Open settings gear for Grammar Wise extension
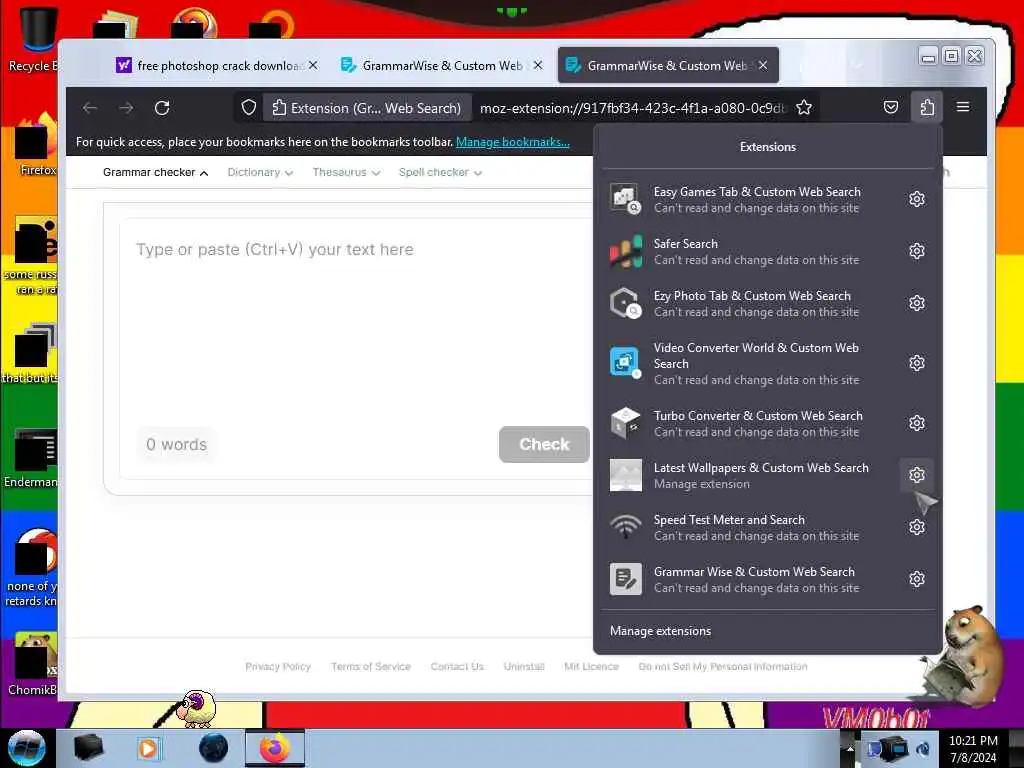 (917, 579)
